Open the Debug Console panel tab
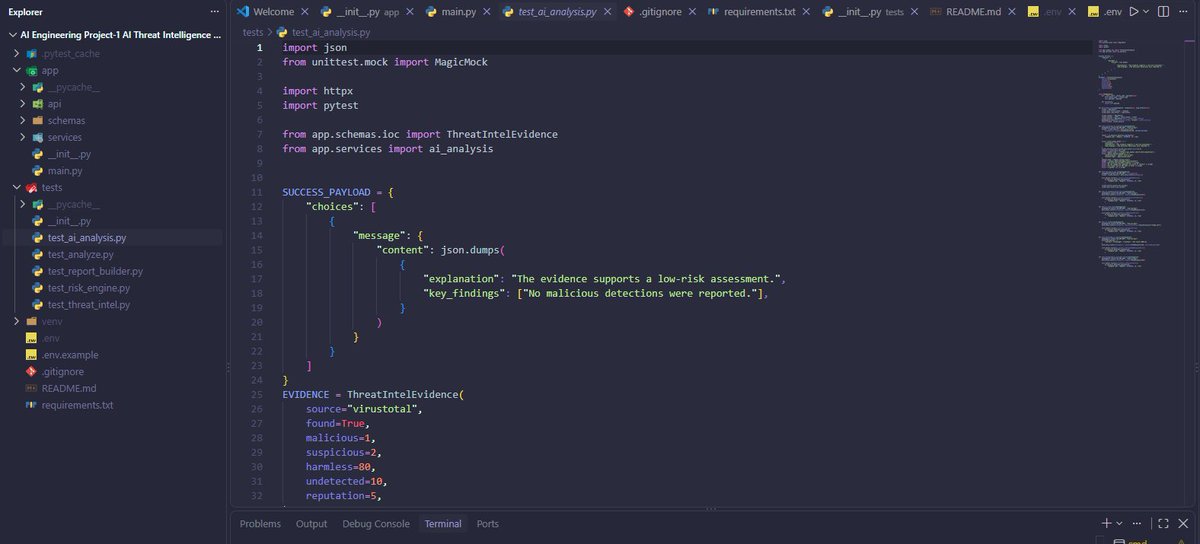This screenshot has width=1200, height=544. coord(376,524)
